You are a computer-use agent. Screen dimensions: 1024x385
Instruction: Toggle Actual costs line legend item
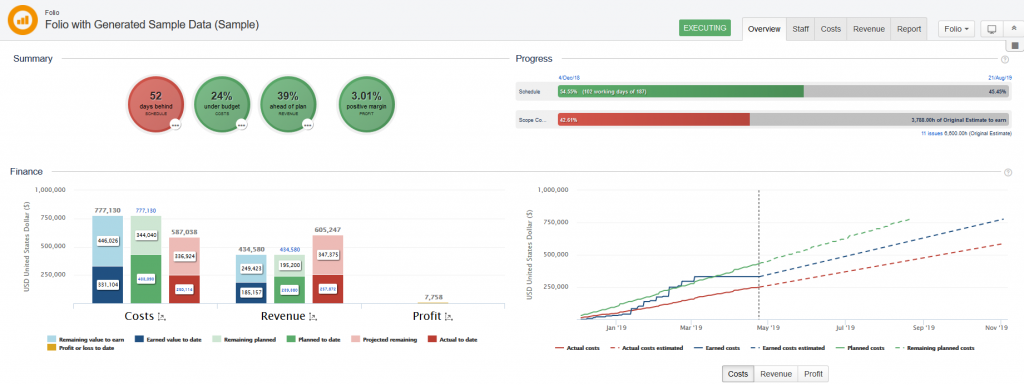point(577,348)
